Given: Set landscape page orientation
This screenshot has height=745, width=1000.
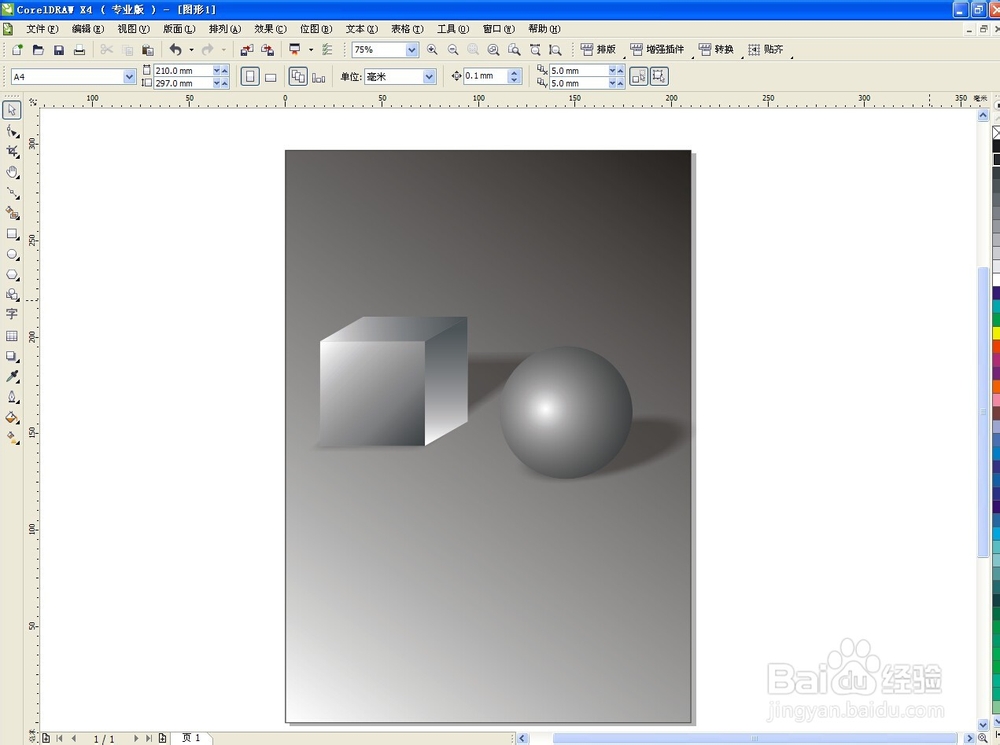Looking at the screenshot, I should [x=271, y=77].
